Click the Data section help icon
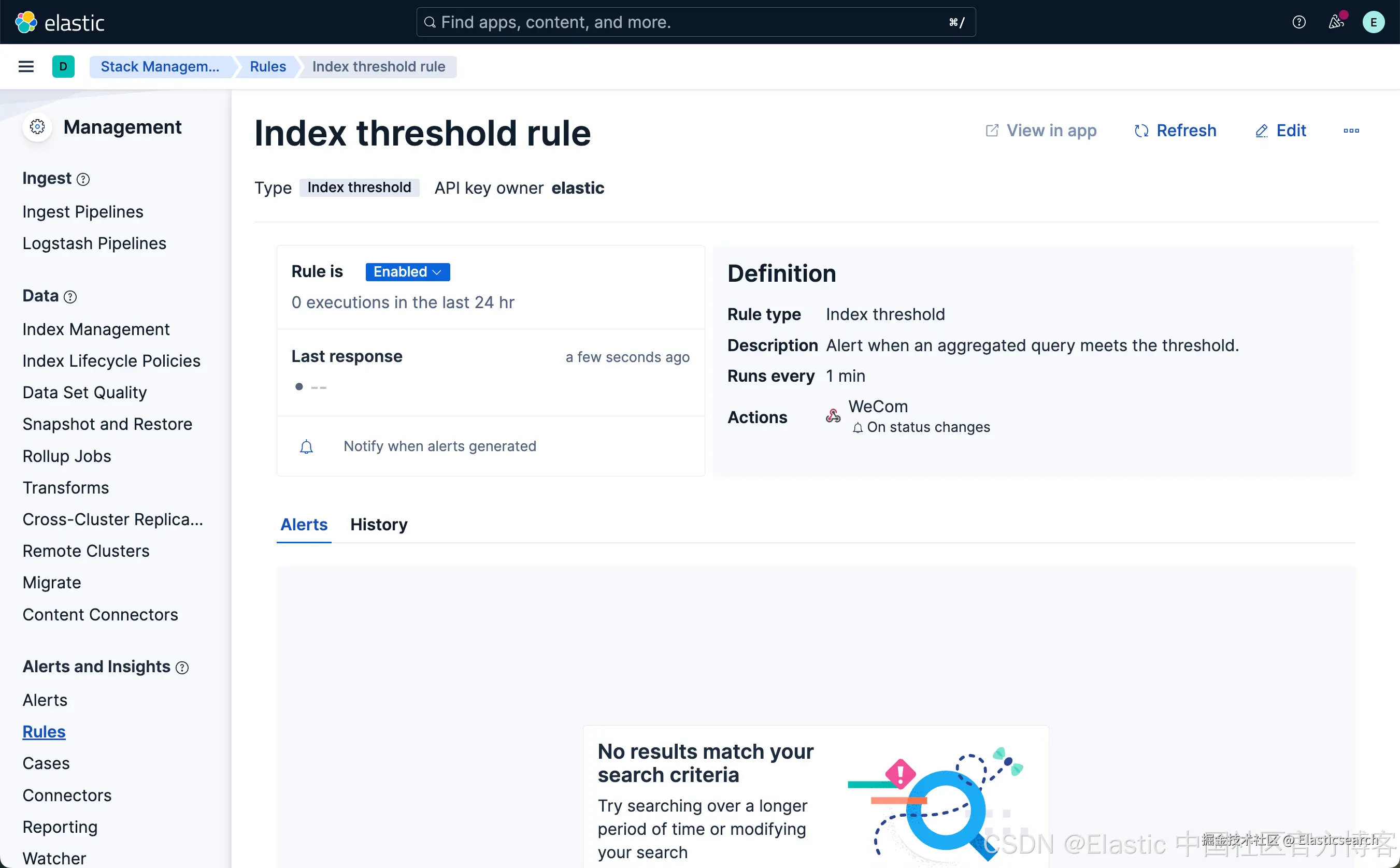This screenshot has width=1400, height=868. pyautogui.click(x=70, y=297)
